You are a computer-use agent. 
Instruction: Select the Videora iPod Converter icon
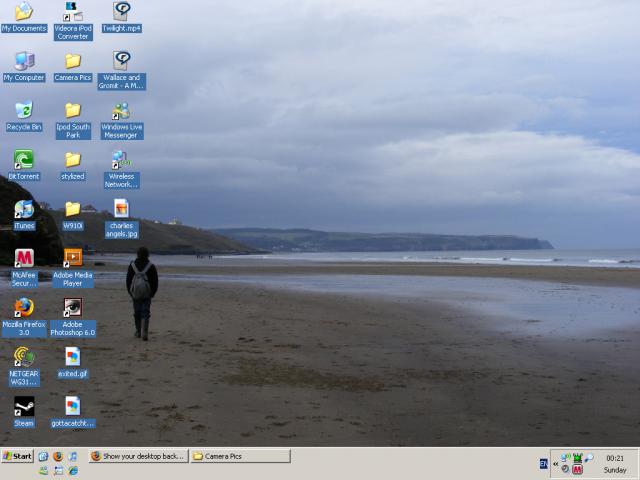click(x=72, y=12)
